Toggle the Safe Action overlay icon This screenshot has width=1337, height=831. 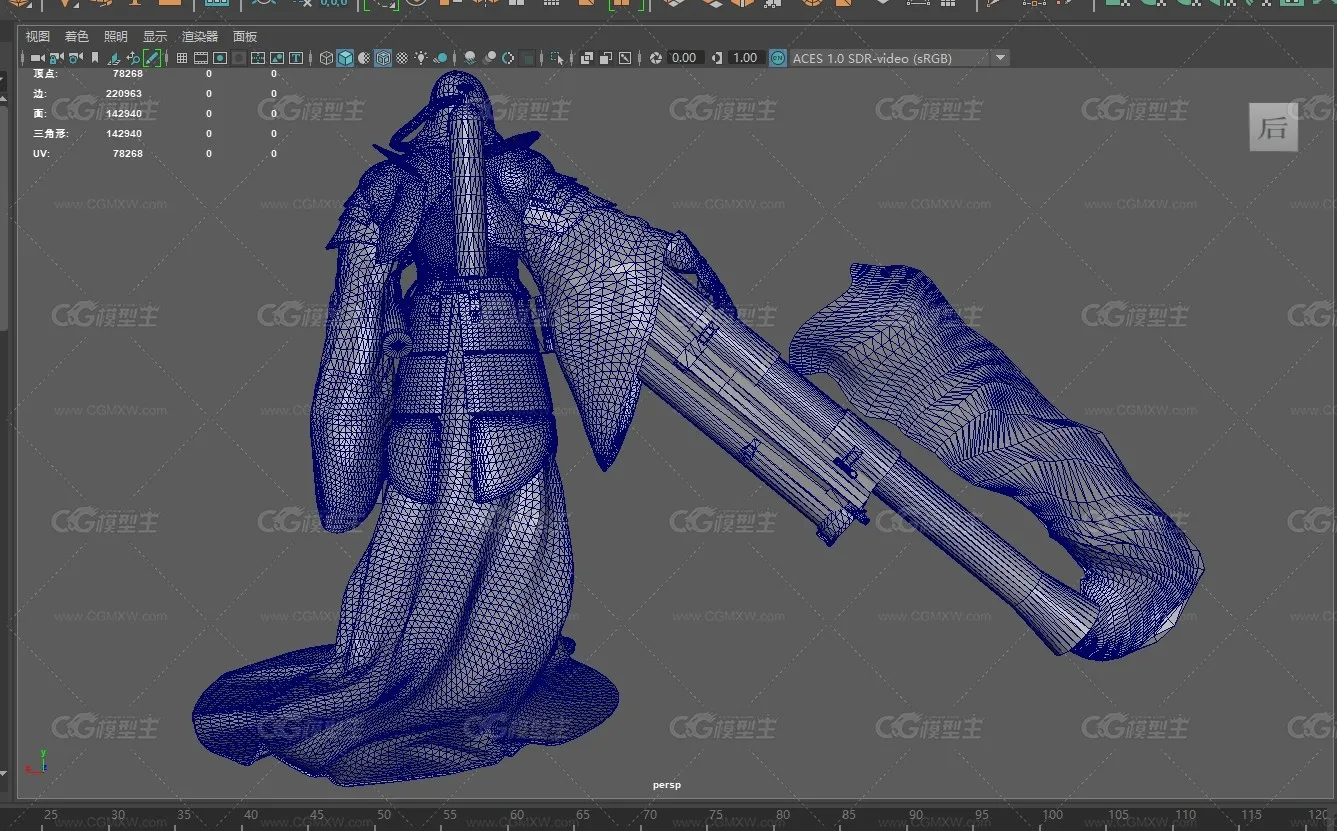pyautogui.click(x=277, y=58)
